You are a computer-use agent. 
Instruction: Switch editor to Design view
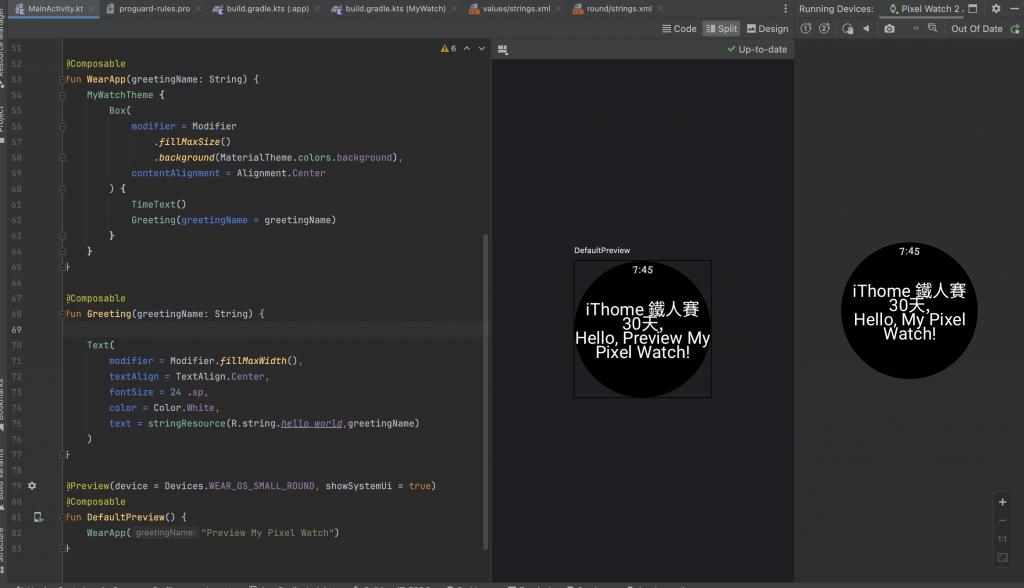point(767,29)
